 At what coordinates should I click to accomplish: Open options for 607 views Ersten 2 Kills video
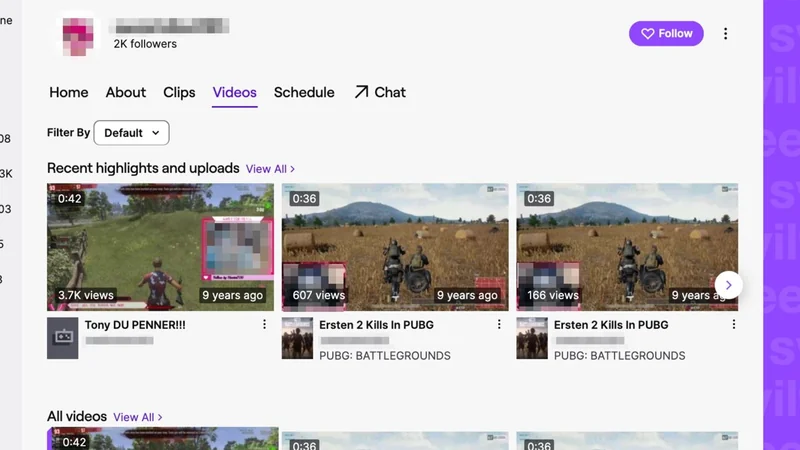499,324
